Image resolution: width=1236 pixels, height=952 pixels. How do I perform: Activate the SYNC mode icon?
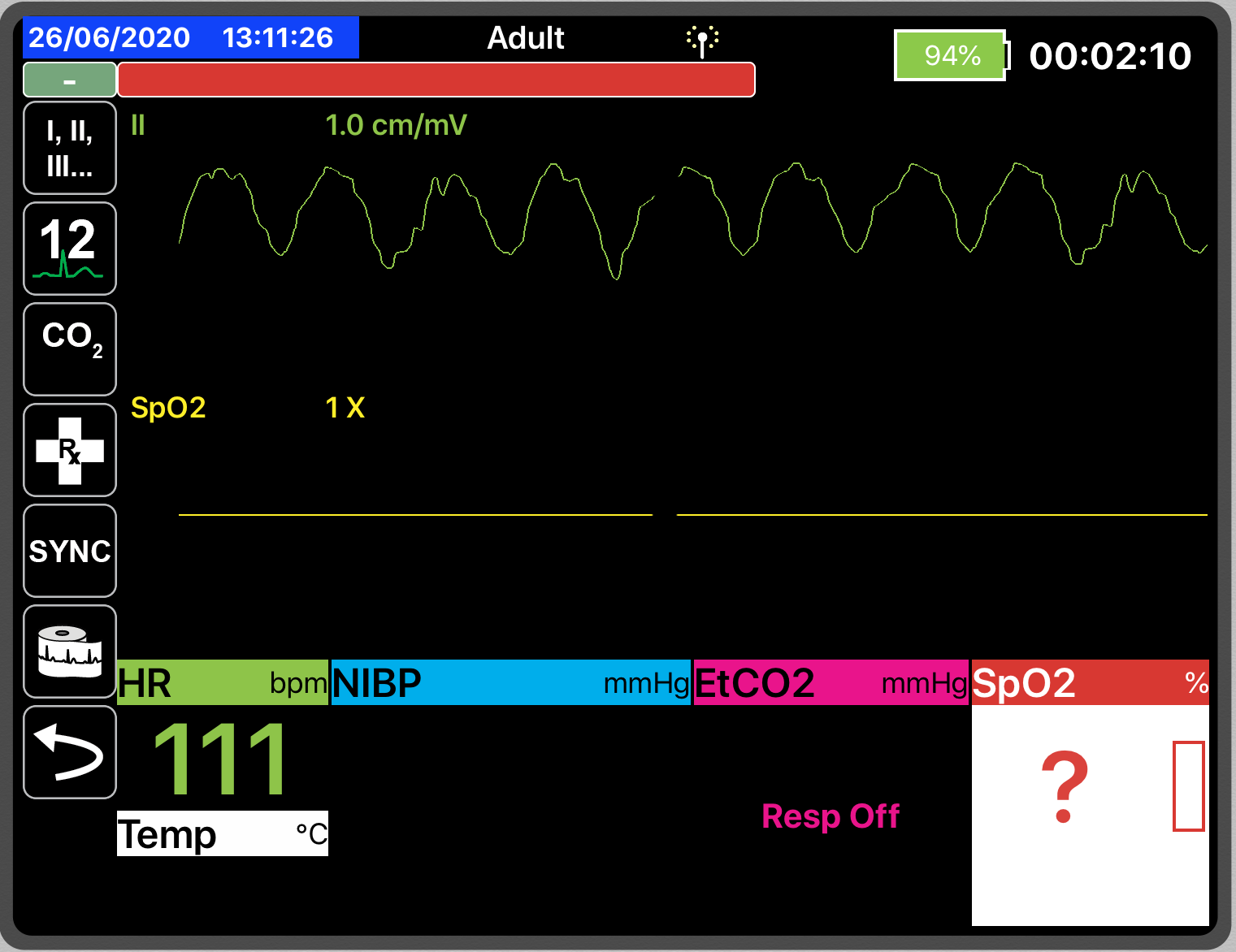69,551
